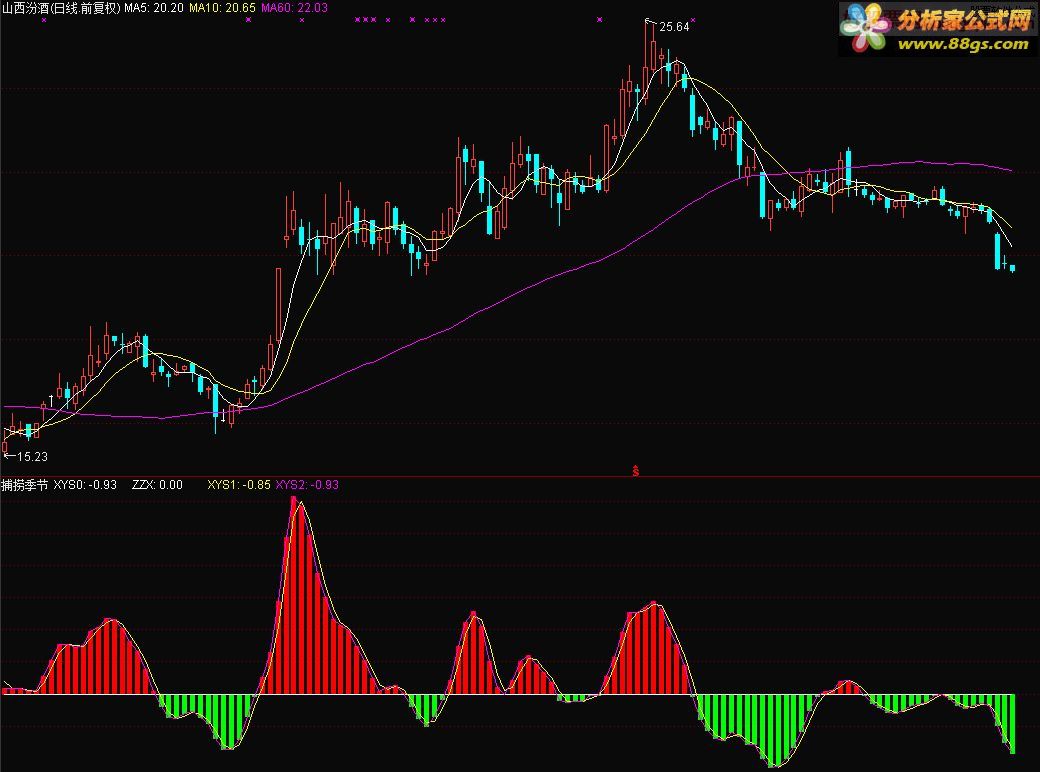Select the MA5: 20.20 indicator label

154,8
